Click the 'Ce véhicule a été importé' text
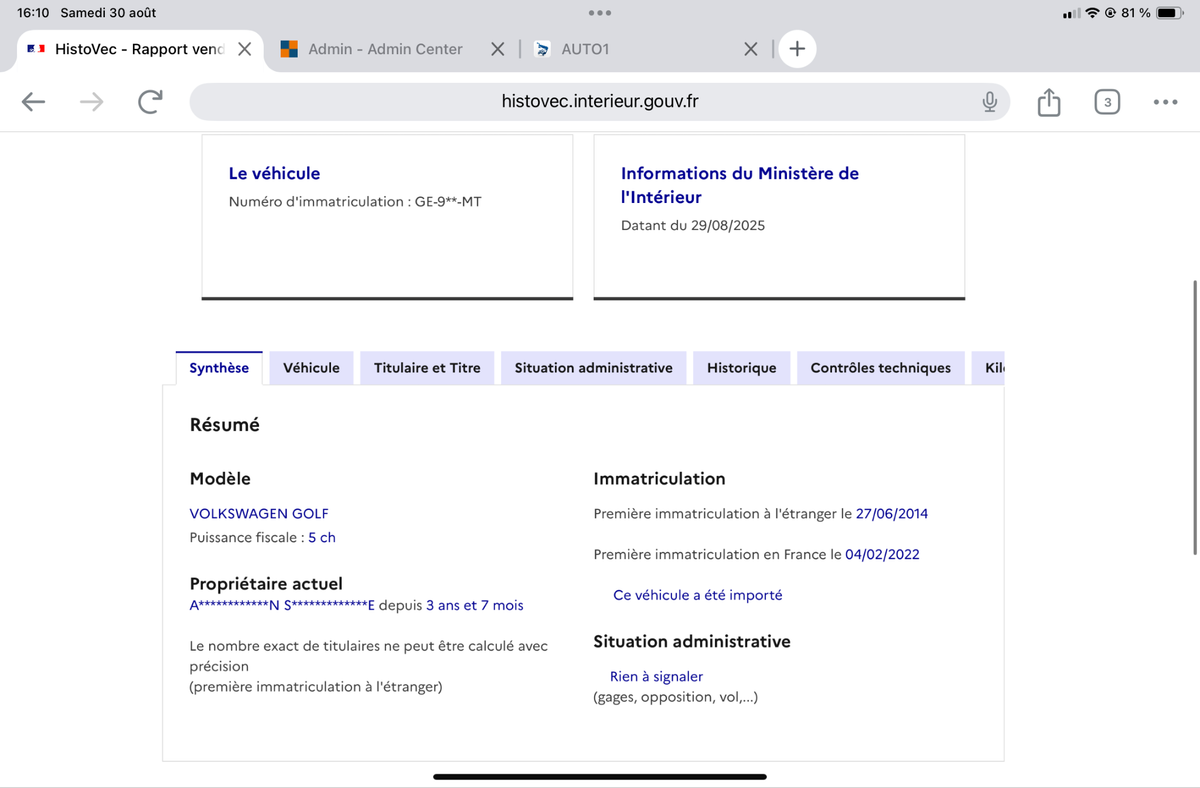This screenshot has width=1200, height=788. click(698, 595)
